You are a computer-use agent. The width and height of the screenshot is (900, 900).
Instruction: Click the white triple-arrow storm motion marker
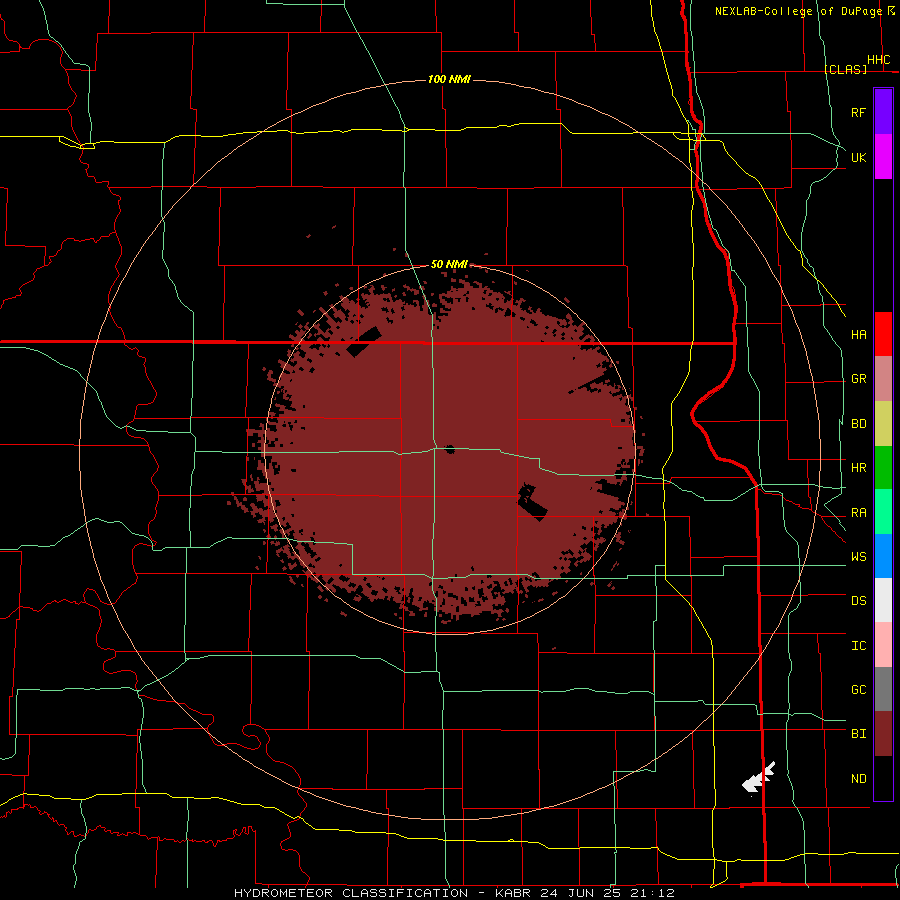(758, 778)
